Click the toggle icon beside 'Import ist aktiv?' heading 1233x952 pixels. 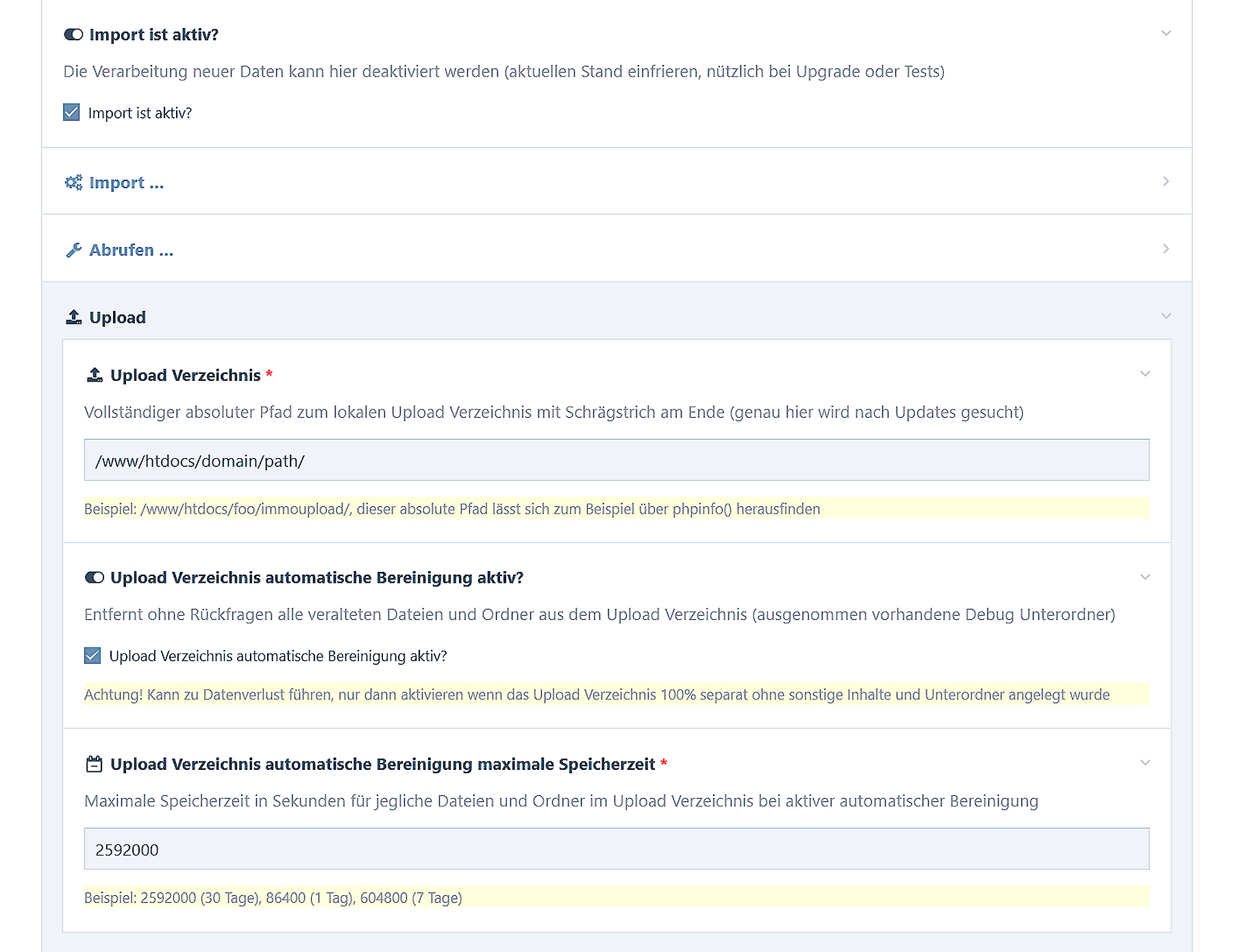tap(73, 35)
